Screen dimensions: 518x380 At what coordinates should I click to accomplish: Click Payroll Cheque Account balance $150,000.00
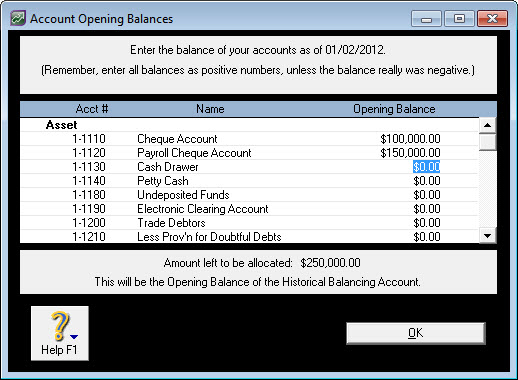(410, 153)
